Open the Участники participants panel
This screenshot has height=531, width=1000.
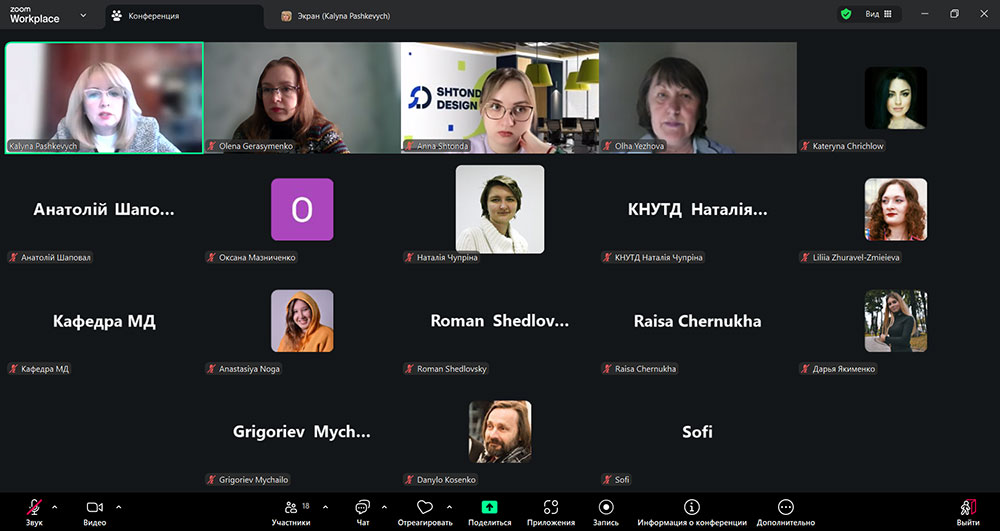[291, 508]
